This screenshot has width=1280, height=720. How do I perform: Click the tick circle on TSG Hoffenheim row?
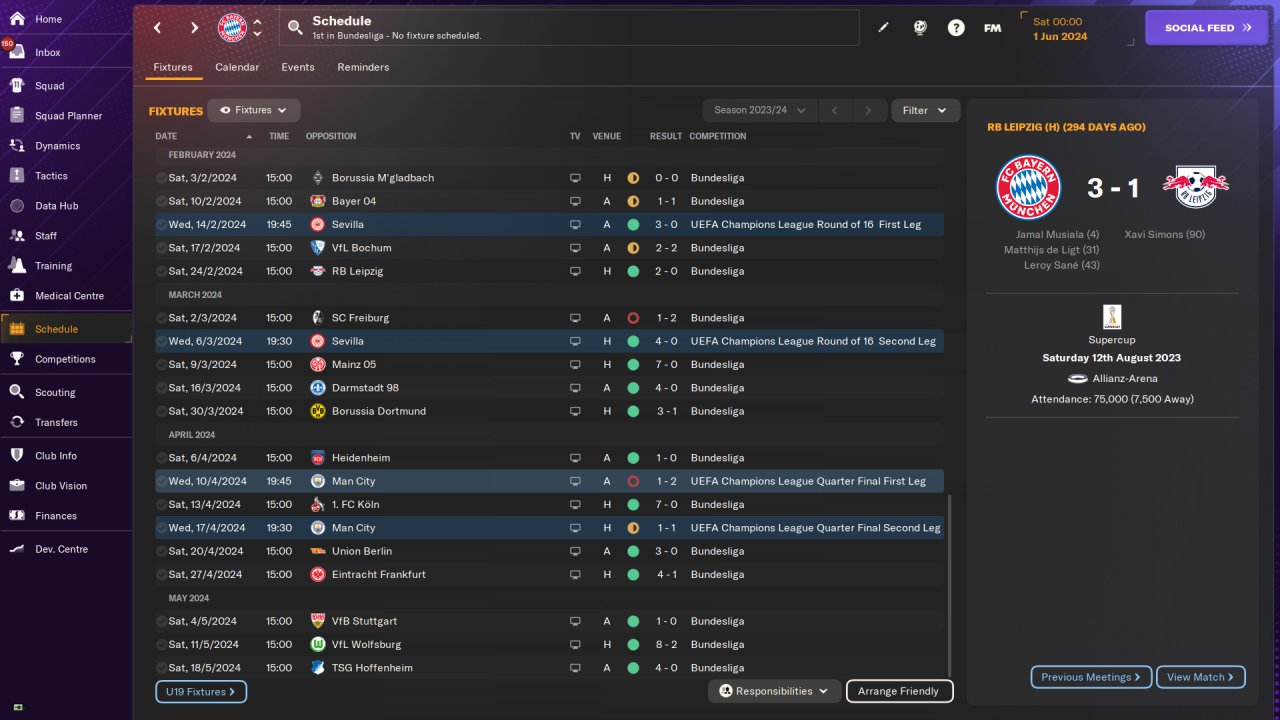[x=161, y=668]
